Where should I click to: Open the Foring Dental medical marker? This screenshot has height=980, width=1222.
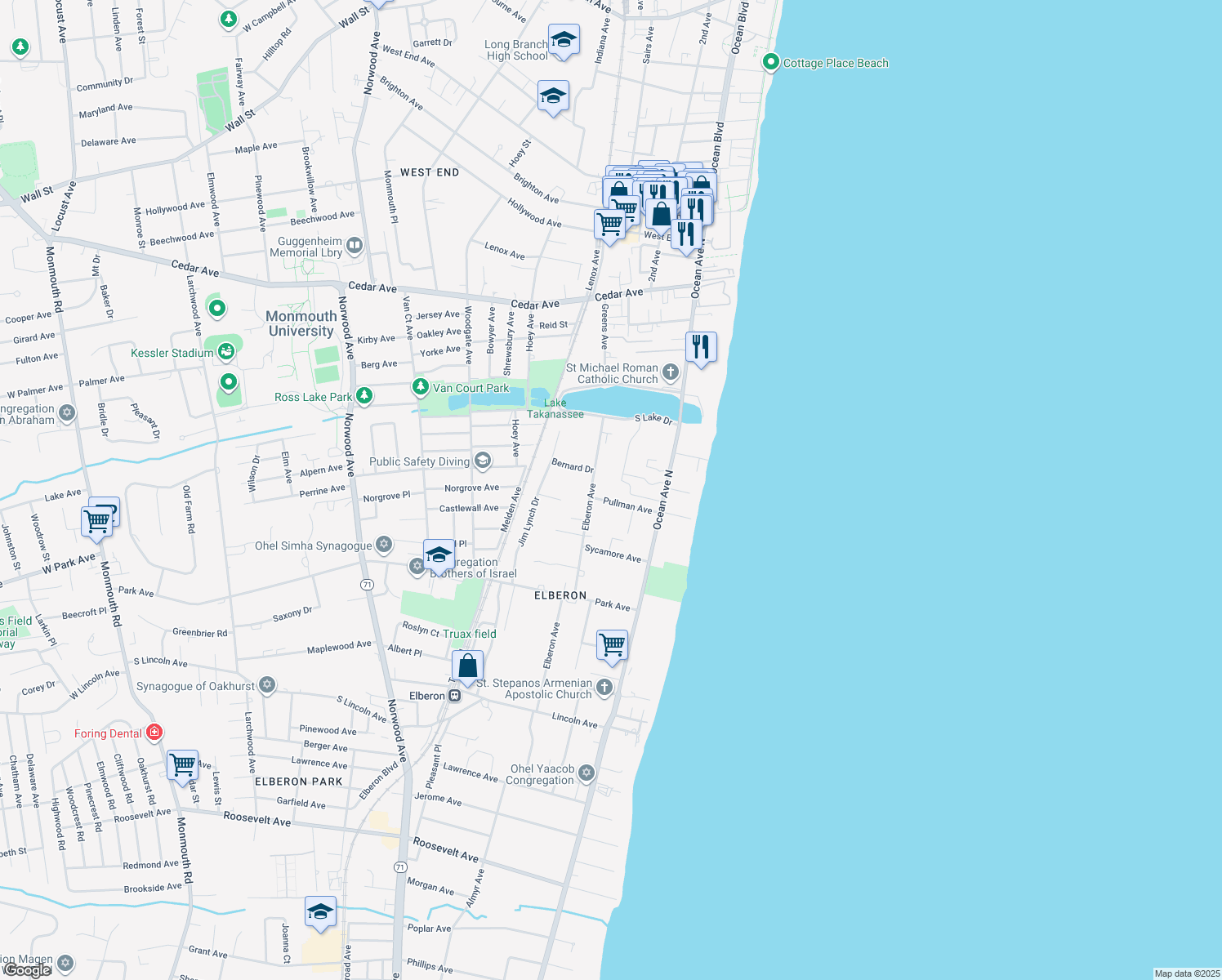154,732
